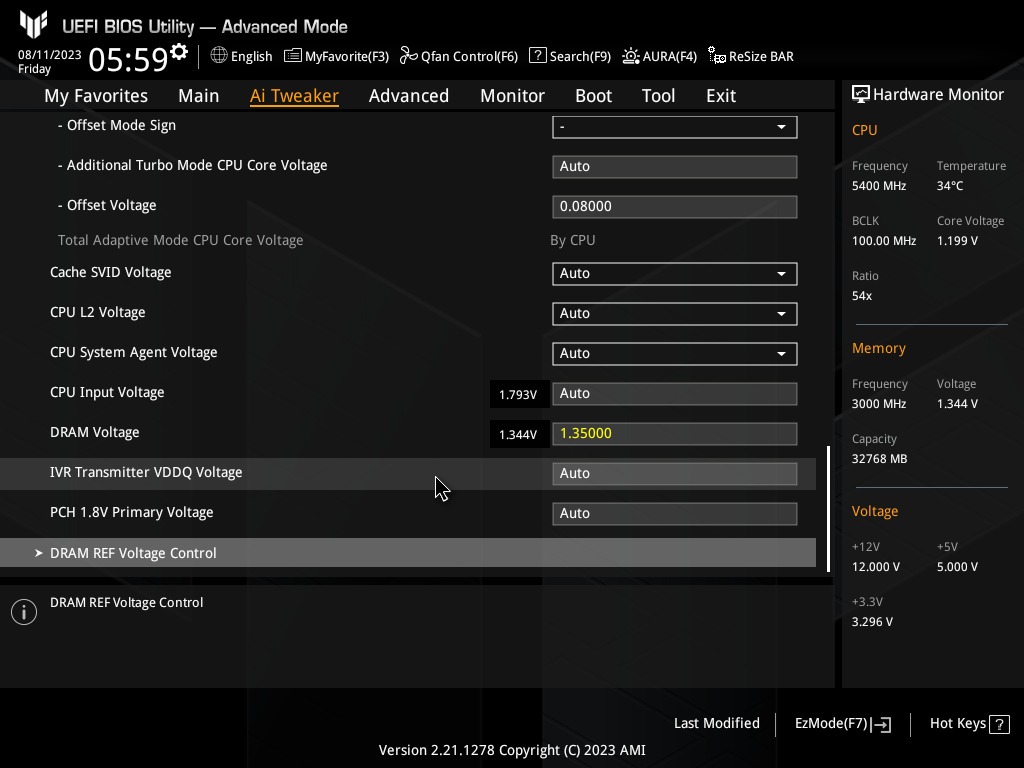
Task: Select CPU System Agent Voltage label
Action: (133, 352)
